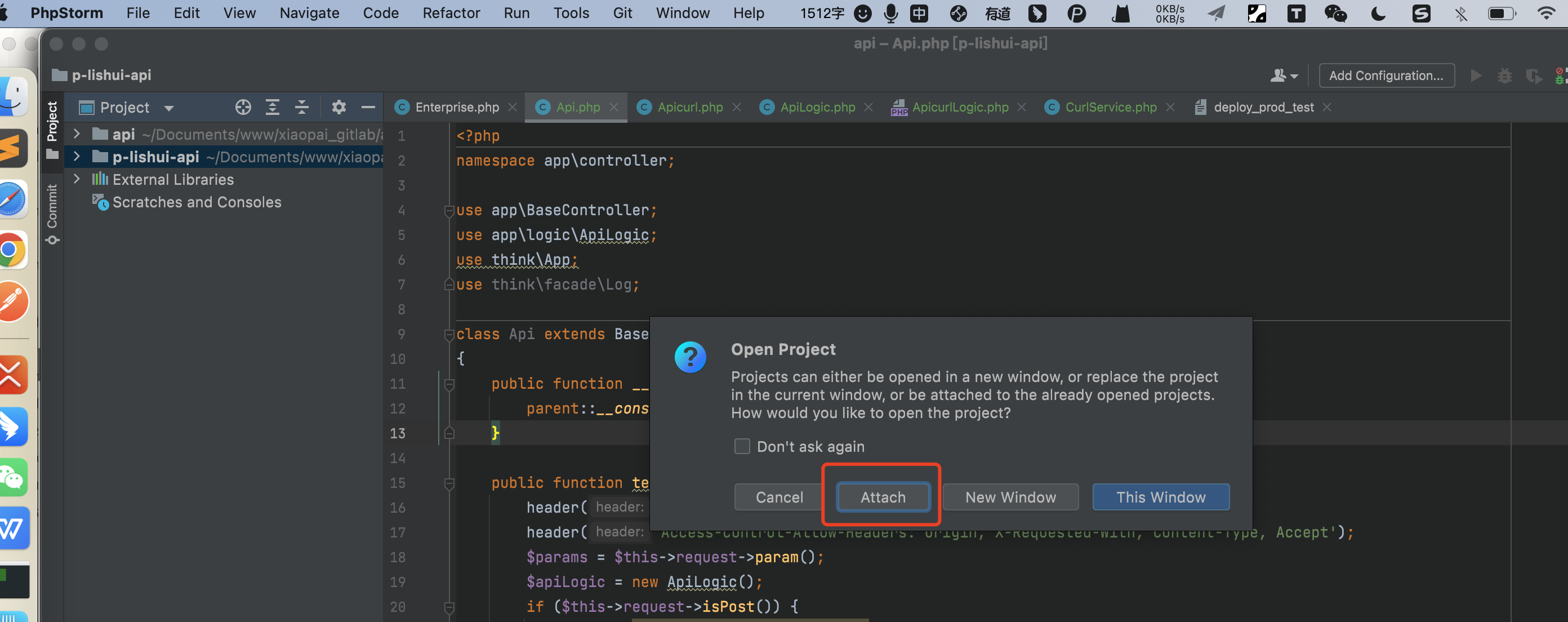Screen dimensions: 1568x622
Task: Expand External Libraries node
Action: click(x=77, y=179)
